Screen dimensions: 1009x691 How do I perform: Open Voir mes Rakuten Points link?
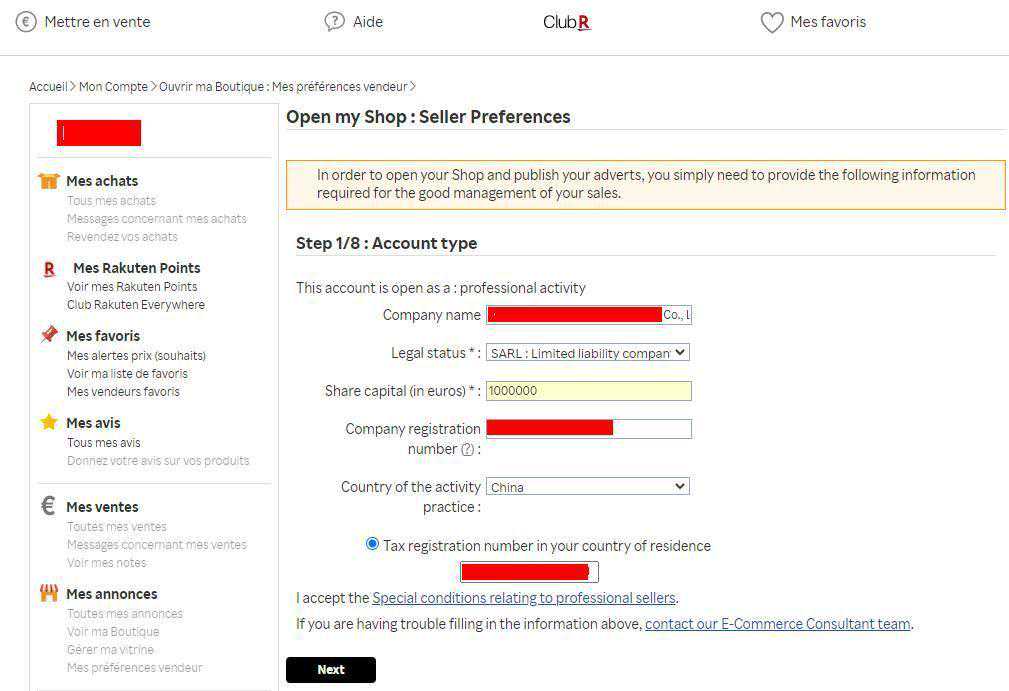(132, 287)
